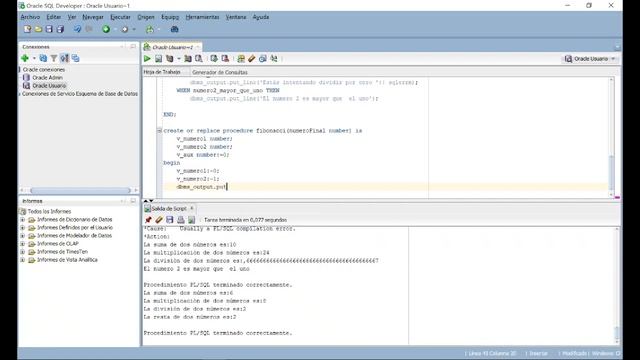Viewport: 640px width, 360px height.
Task: Open the Oracle Usuario connection dropdown
Action: click(590, 59)
